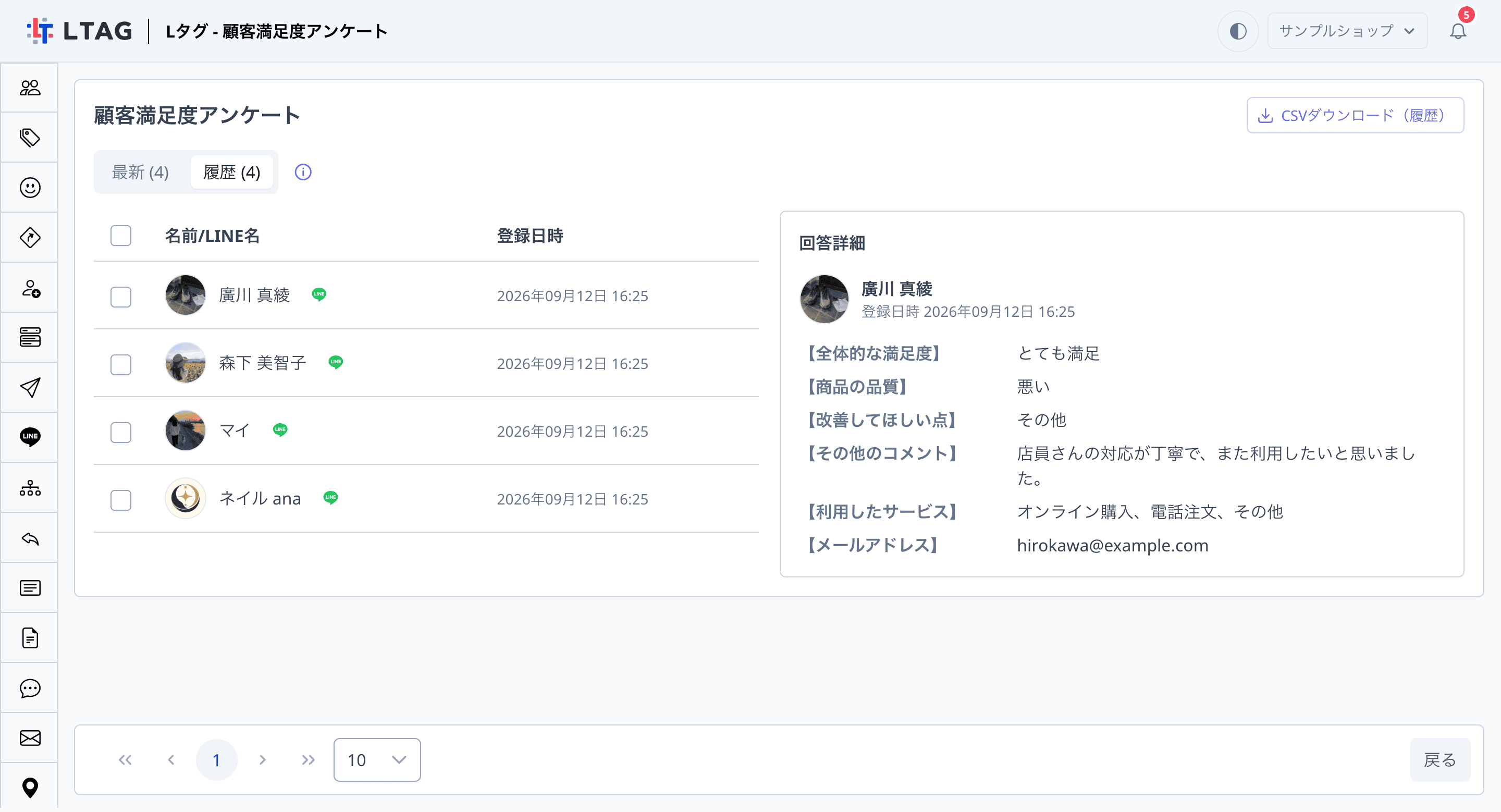
Task: Check the checkbox for 森下 美智子
Action: (120, 365)
